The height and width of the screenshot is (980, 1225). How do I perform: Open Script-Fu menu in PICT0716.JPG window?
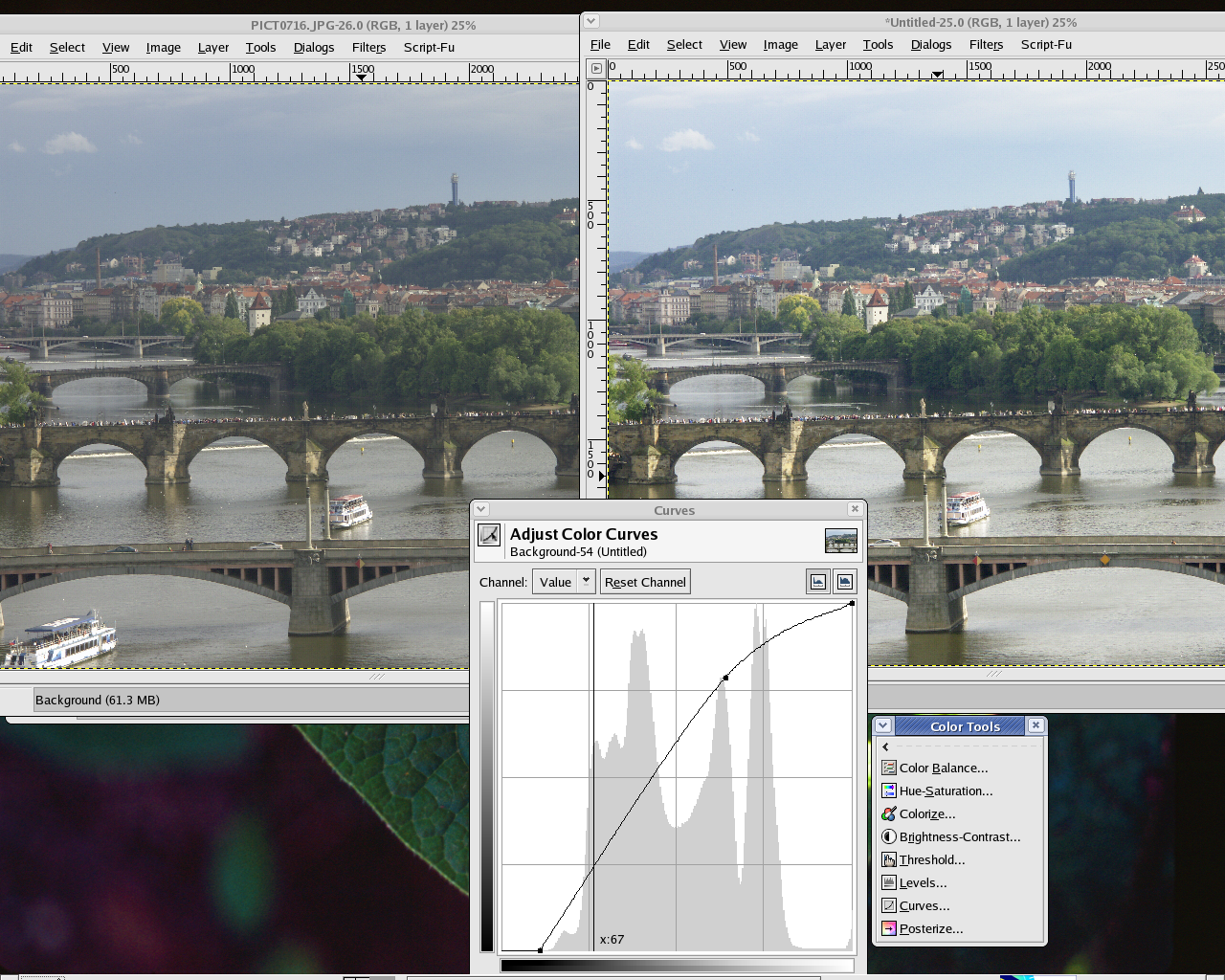(x=429, y=47)
